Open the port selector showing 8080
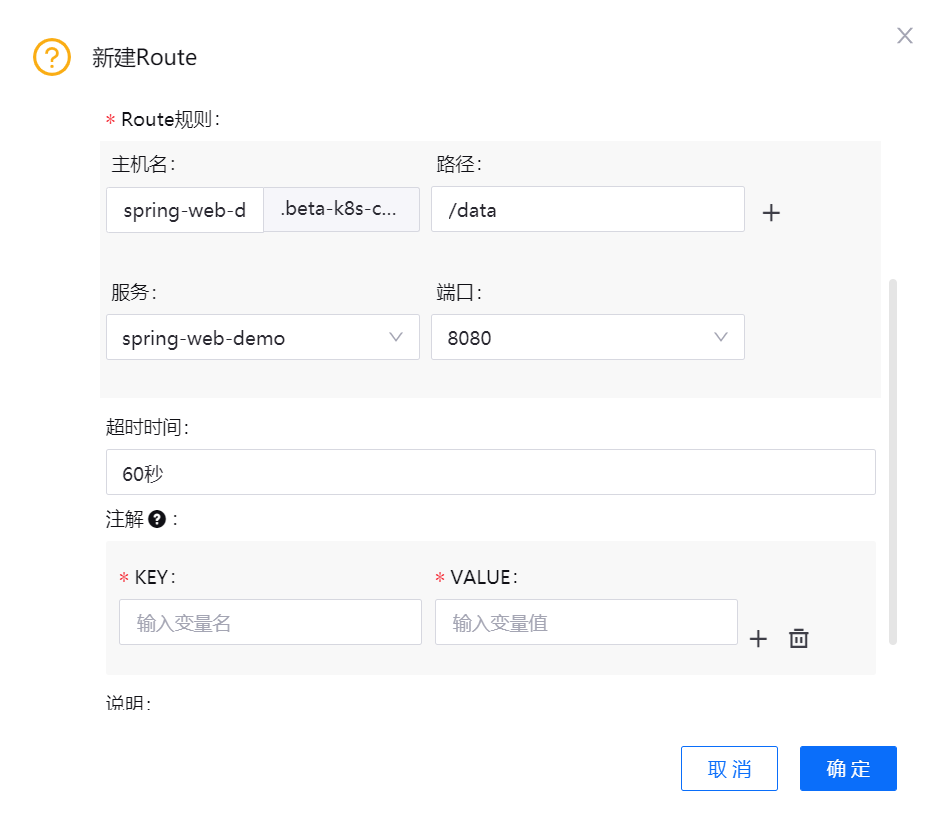 pos(587,337)
